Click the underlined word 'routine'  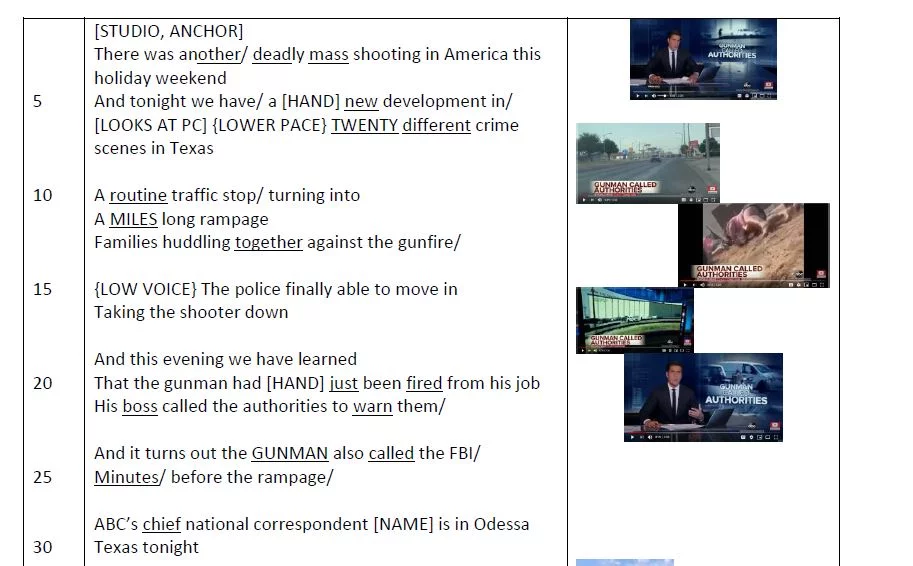pos(138,195)
